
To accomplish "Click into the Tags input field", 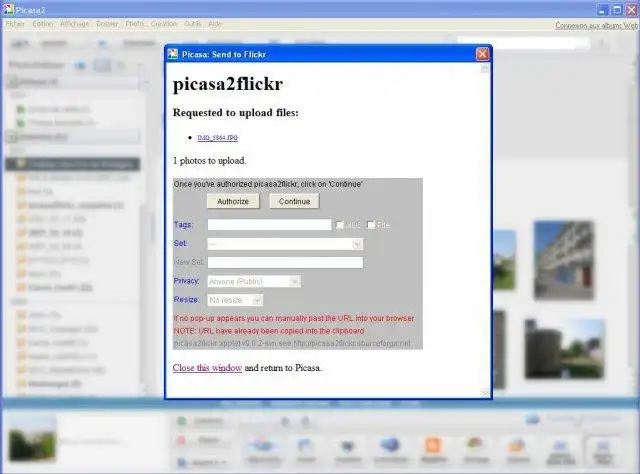I will click(x=269, y=225).
